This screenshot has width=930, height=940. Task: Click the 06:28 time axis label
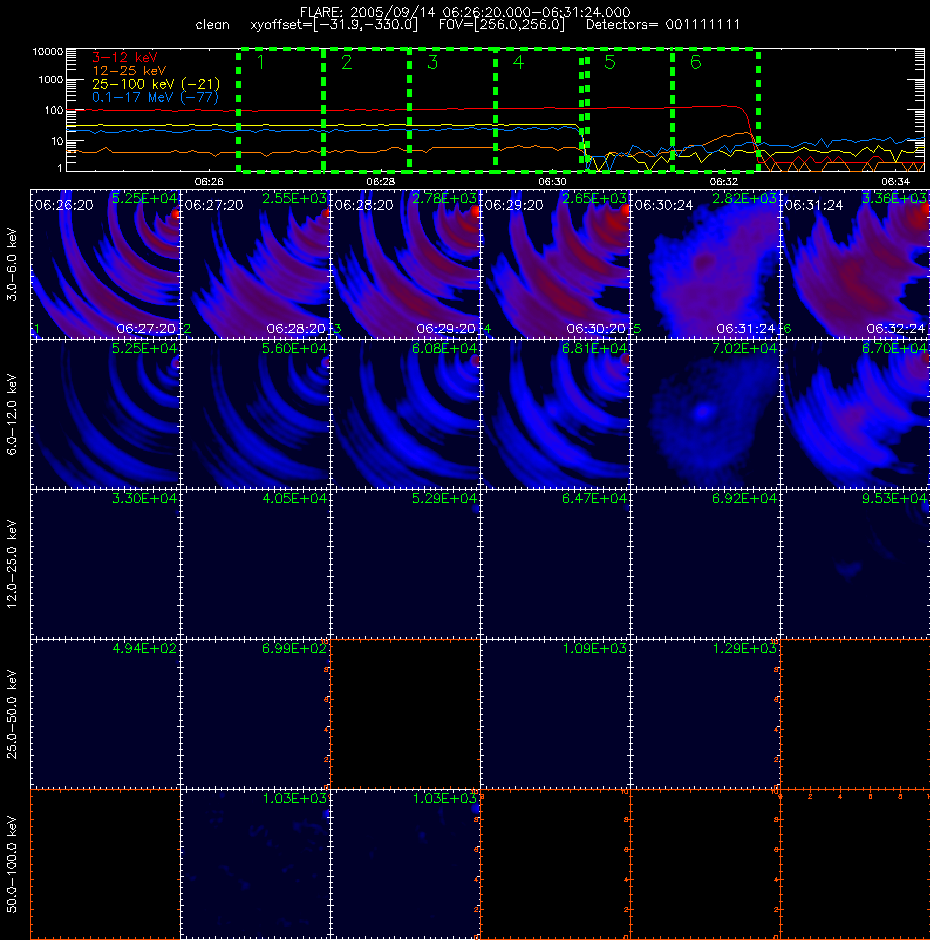[x=381, y=181]
